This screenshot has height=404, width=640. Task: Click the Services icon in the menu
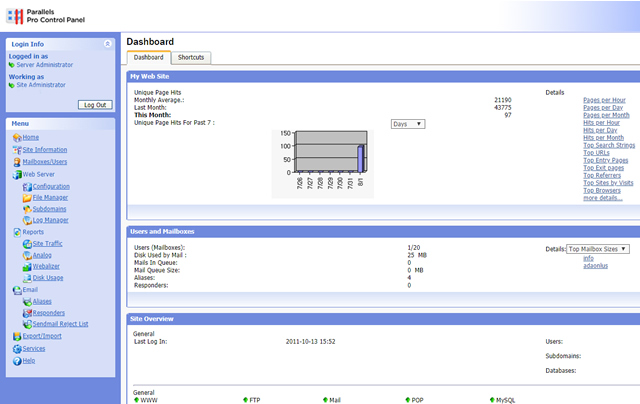tap(16, 348)
